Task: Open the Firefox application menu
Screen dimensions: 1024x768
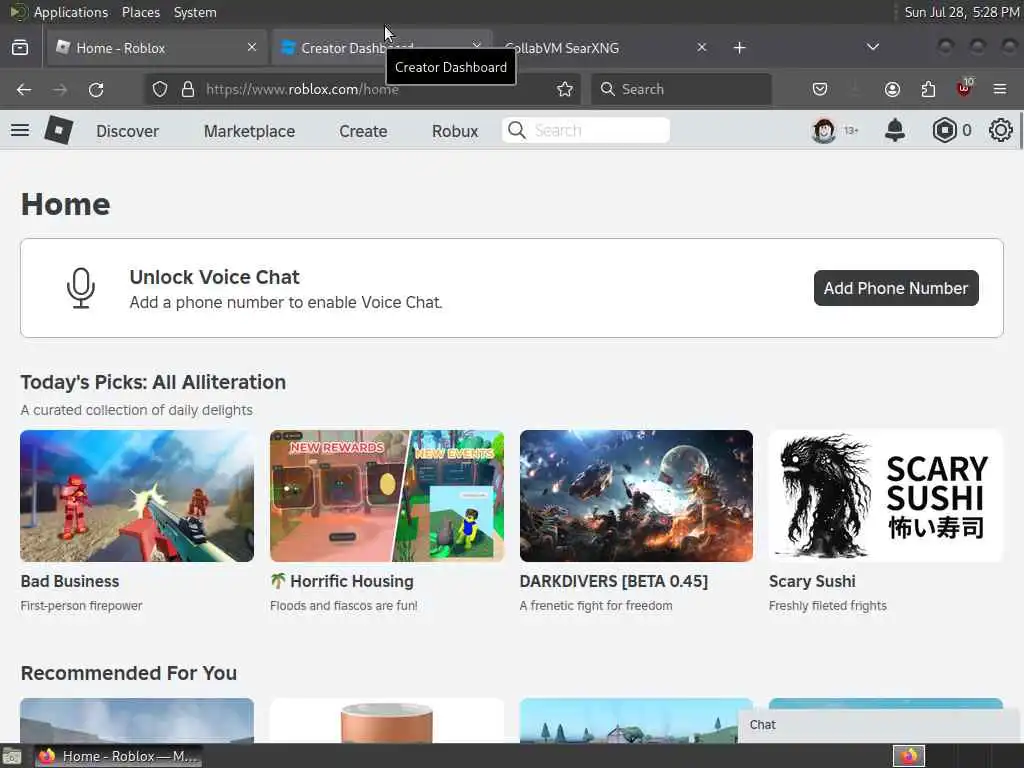Action: pyautogui.click(x=1000, y=89)
